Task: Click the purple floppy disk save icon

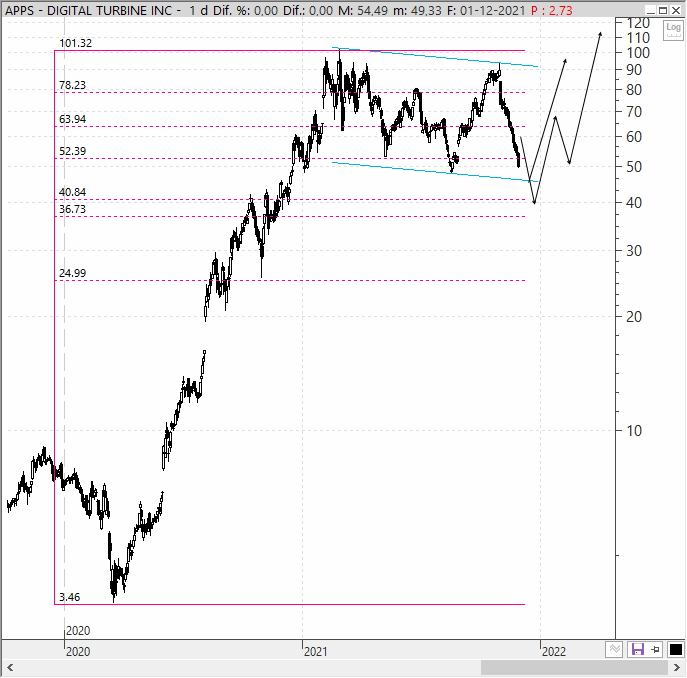Action: tap(637, 649)
